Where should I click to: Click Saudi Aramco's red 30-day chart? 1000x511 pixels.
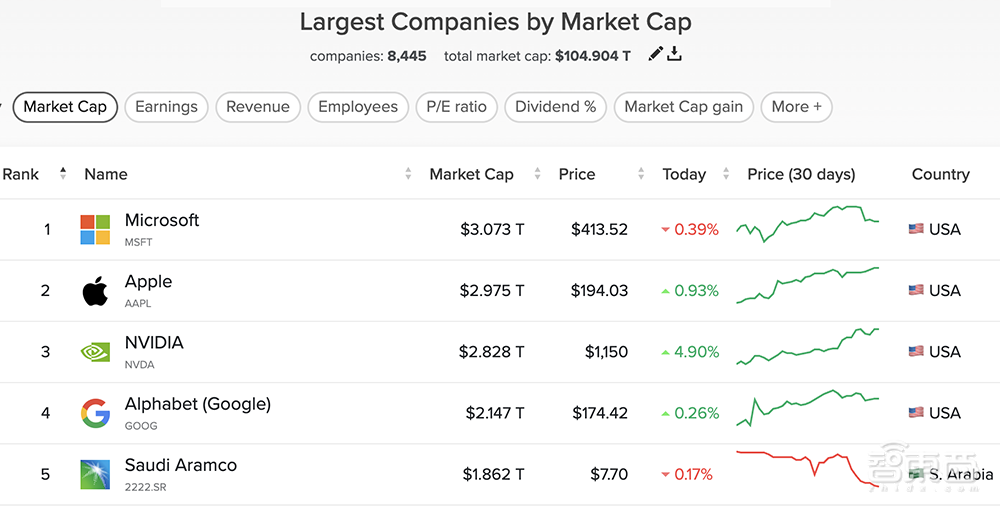[x=807, y=468]
